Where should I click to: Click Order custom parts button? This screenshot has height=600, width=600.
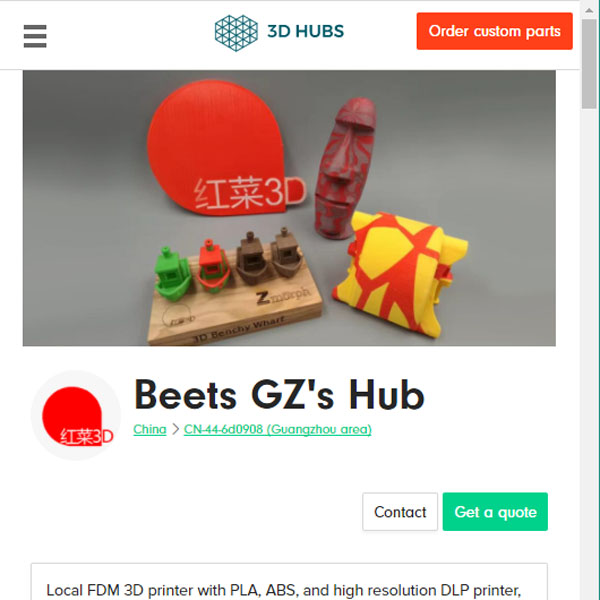coord(494,31)
